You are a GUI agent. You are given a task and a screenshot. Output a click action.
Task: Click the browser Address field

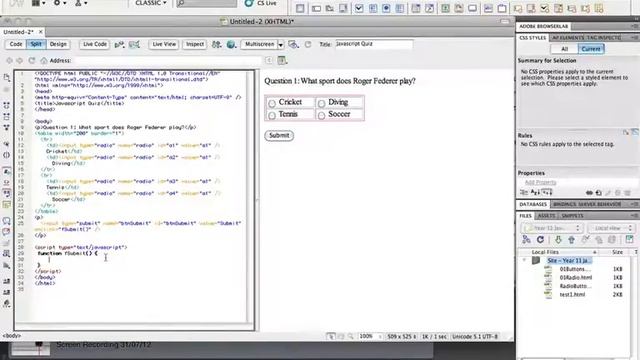(x=167, y=60)
